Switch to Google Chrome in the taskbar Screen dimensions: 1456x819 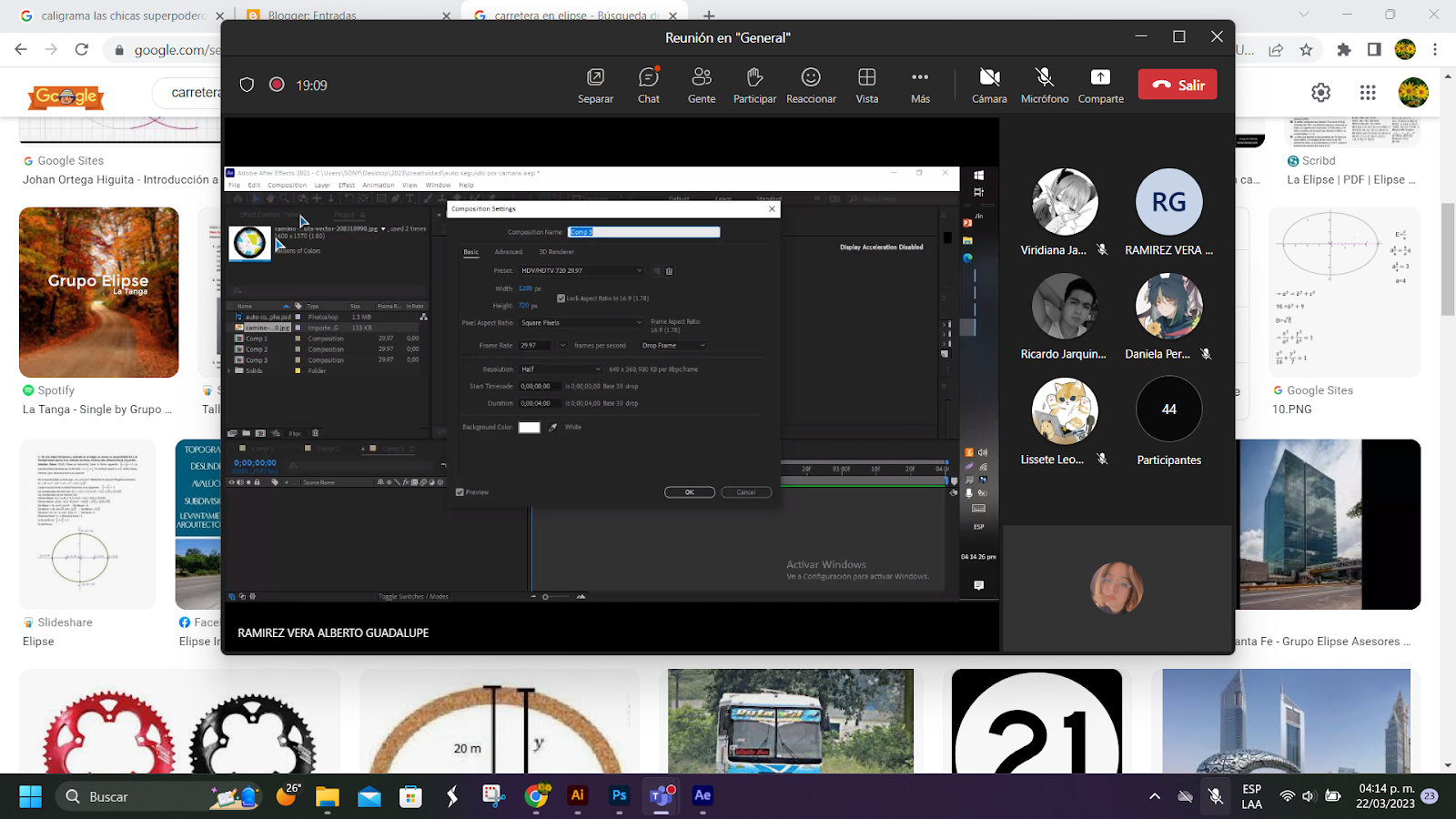[536, 796]
